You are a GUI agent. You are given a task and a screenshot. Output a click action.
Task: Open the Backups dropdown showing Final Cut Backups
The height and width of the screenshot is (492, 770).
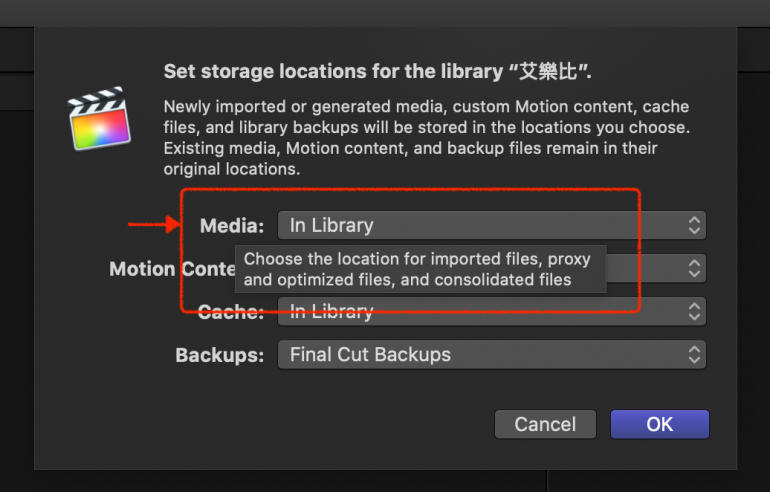pos(490,355)
